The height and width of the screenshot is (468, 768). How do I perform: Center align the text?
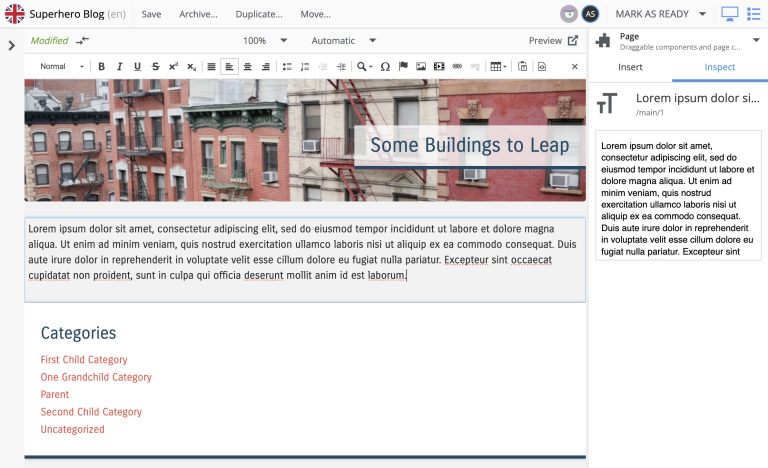pyautogui.click(x=247, y=67)
